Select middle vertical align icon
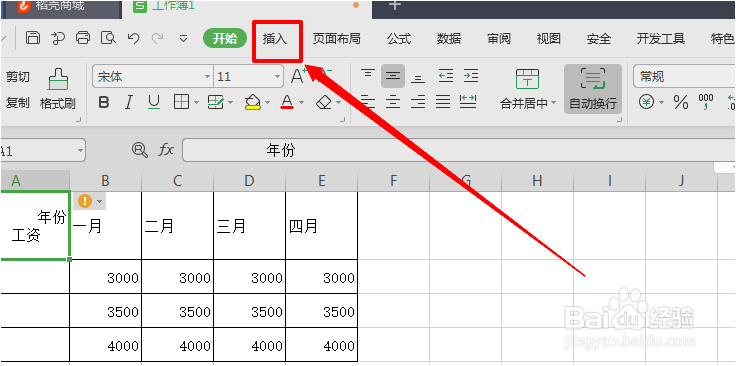Viewport: 736px width, 366px height. tap(393, 76)
